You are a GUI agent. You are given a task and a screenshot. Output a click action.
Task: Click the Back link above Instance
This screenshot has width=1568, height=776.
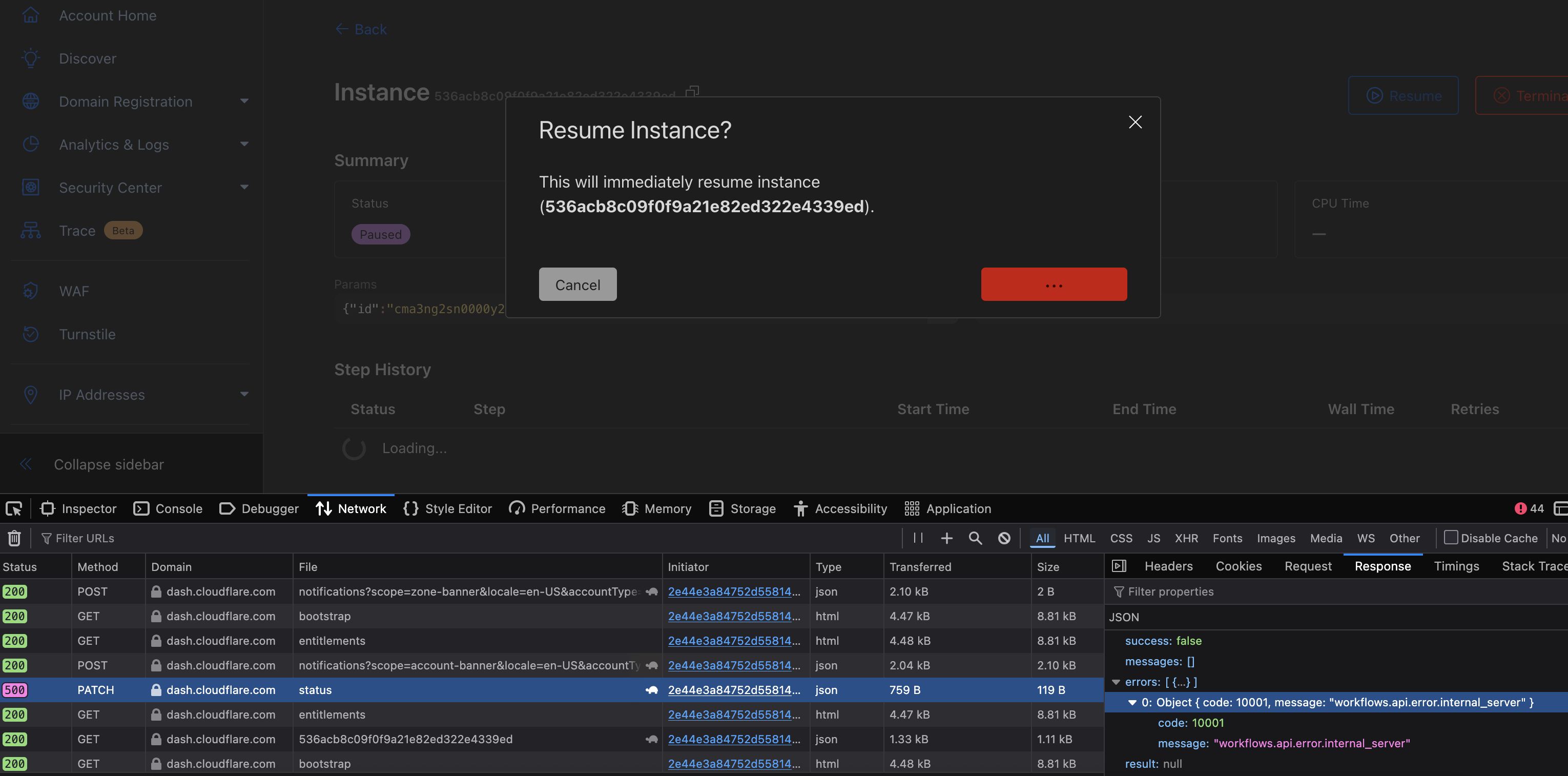361,29
